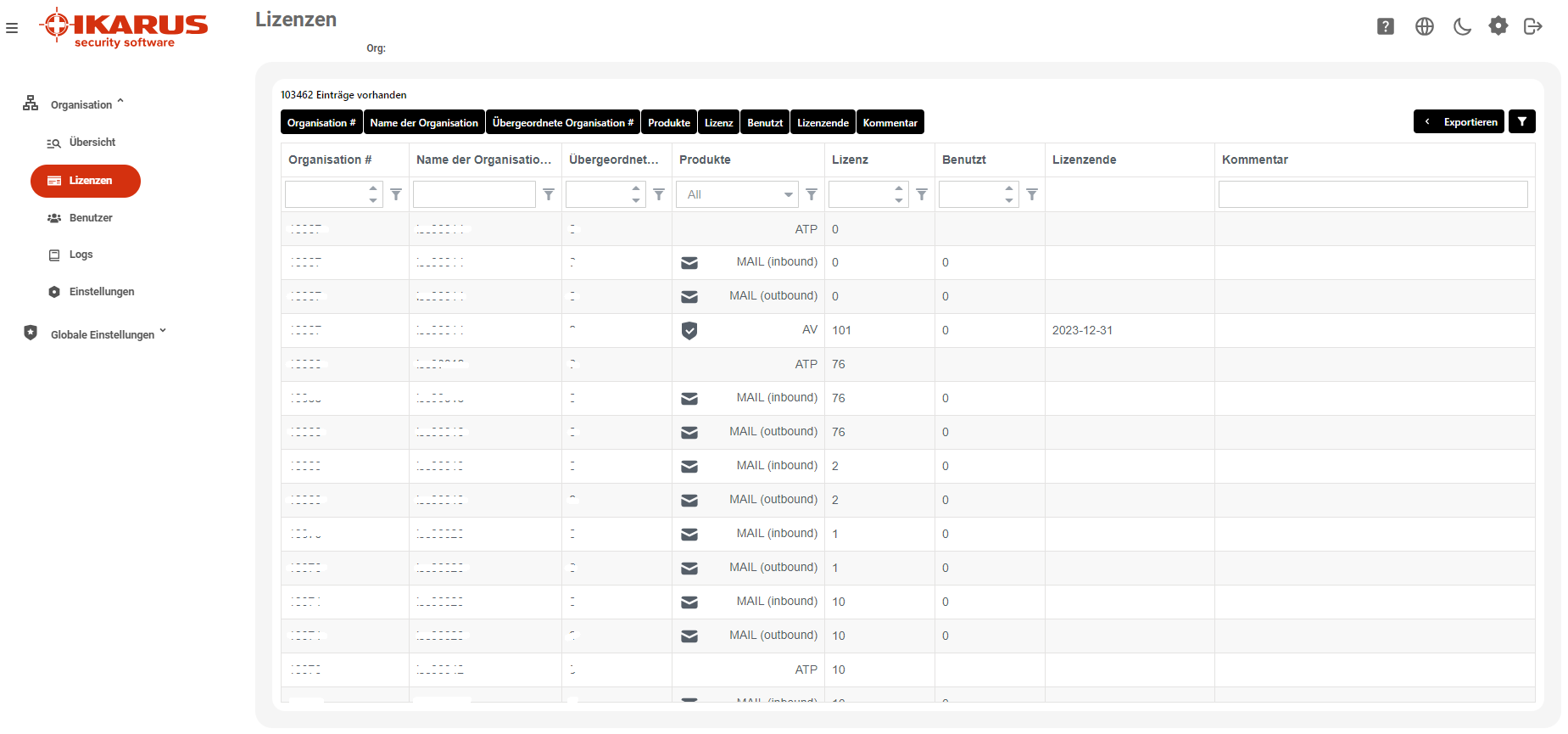The image size is (1568, 734).
Task: Toggle the Übergeordnete Organisation # column chip
Action: tap(563, 122)
